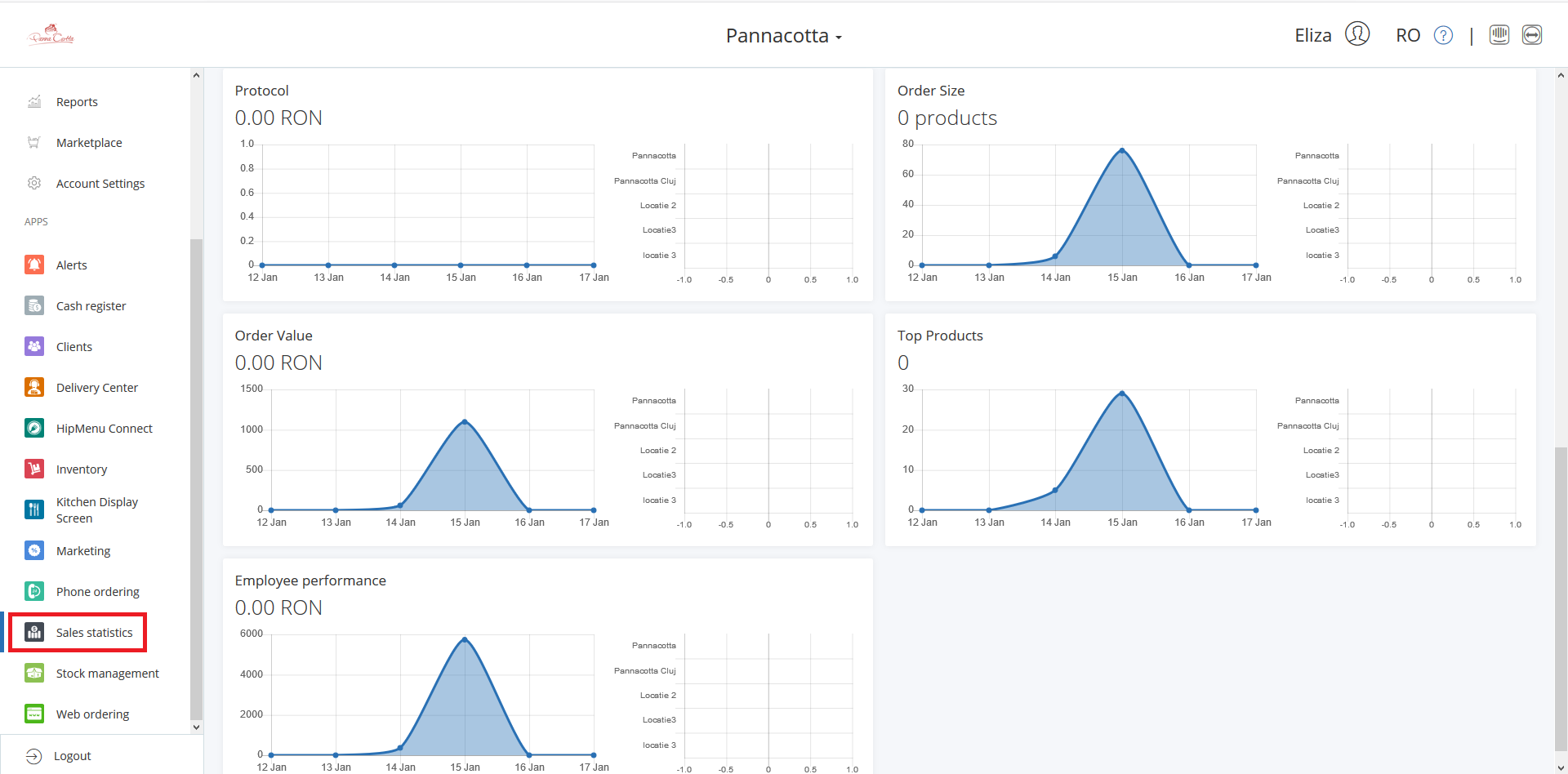The height and width of the screenshot is (774, 1568).
Task: Select Stock management label
Action: pyautogui.click(x=108, y=674)
